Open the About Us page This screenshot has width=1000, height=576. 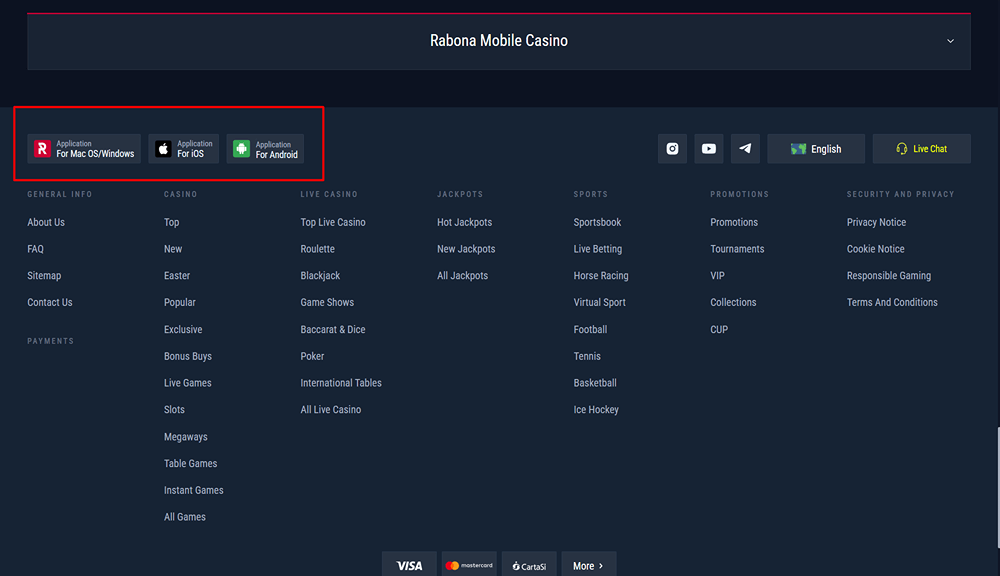46,222
